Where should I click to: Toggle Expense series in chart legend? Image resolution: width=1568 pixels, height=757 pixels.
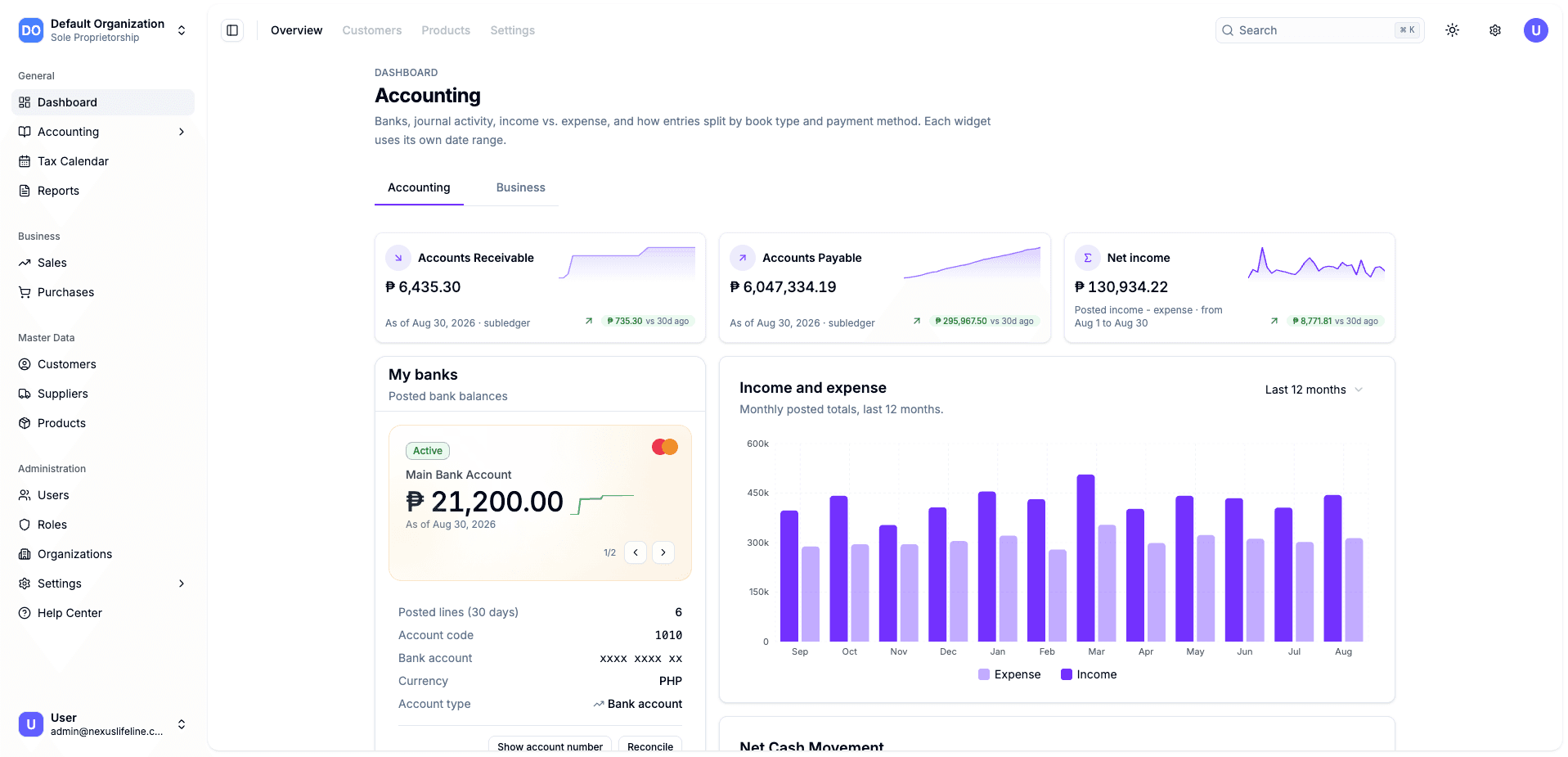(x=1009, y=674)
